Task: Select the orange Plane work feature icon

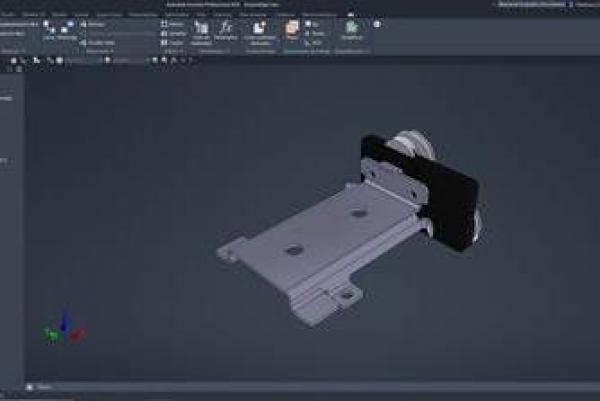Action: [x=292, y=29]
